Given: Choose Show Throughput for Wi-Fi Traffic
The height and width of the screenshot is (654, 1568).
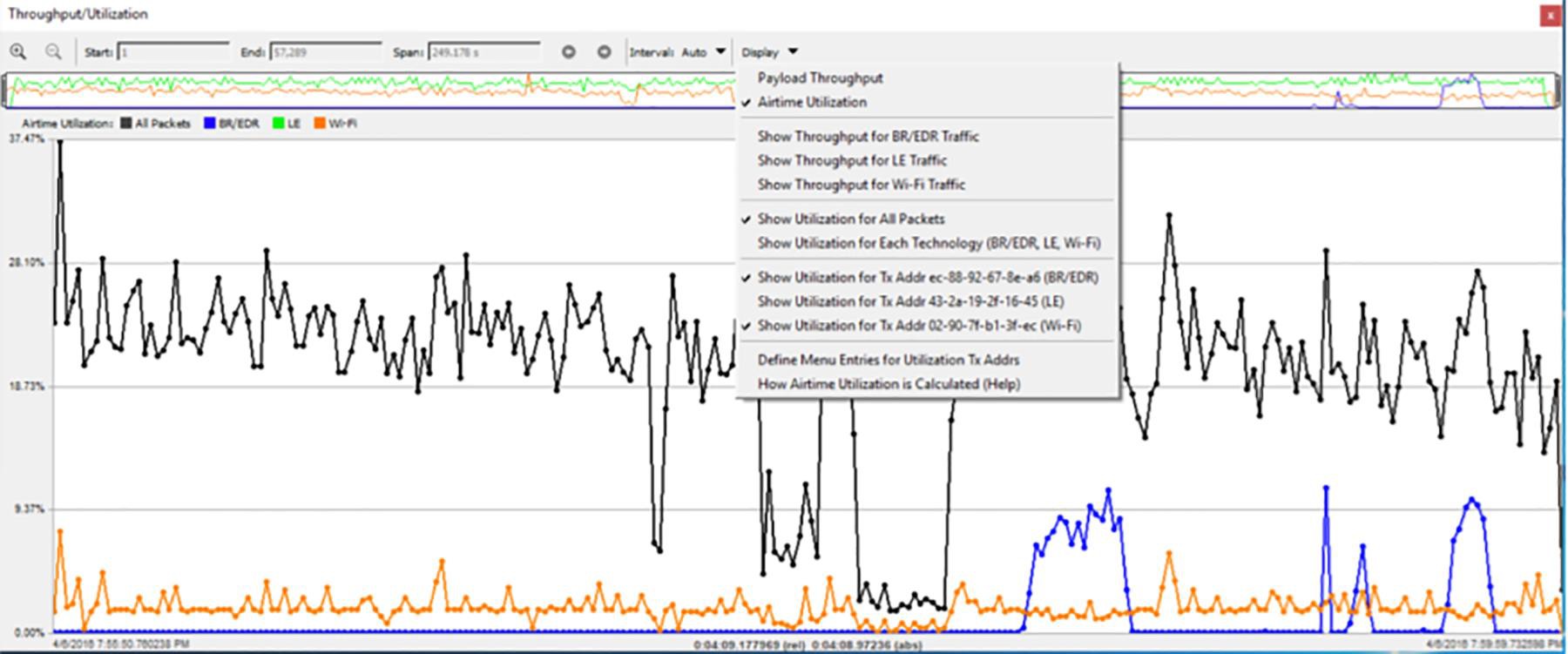Looking at the screenshot, I should pyautogui.click(x=927, y=185).
